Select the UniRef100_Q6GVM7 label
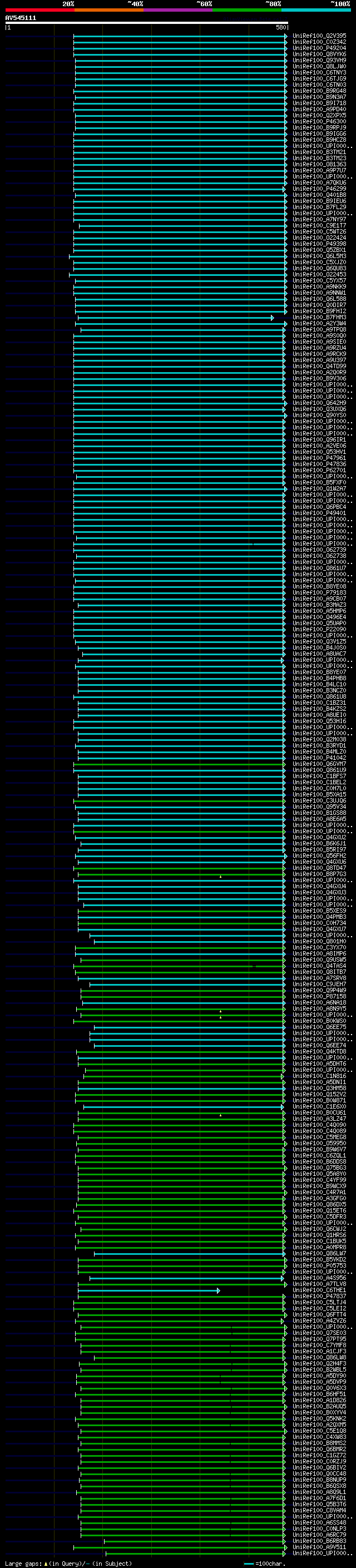 click(x=319, y=764)
